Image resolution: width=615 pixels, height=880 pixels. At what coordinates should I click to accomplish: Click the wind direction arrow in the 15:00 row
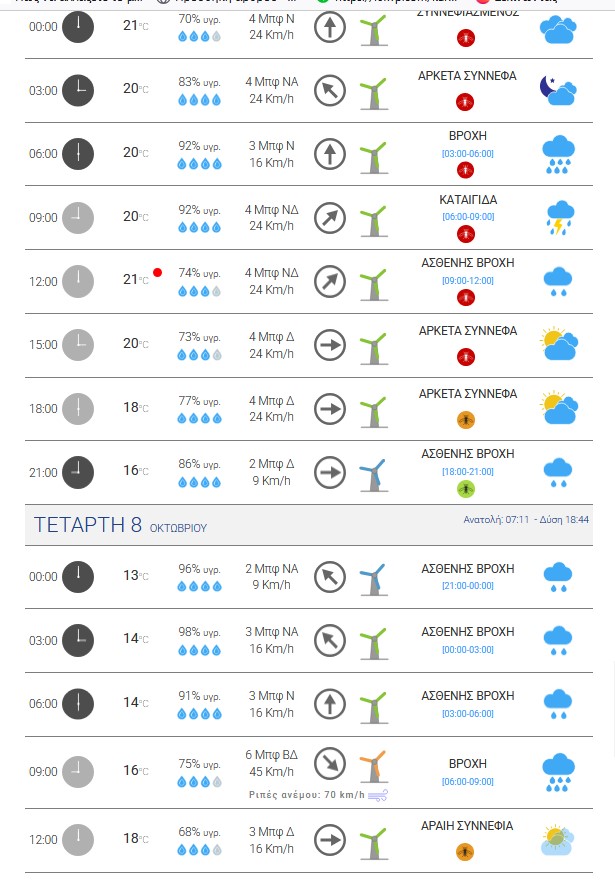[x=329, y=345]
